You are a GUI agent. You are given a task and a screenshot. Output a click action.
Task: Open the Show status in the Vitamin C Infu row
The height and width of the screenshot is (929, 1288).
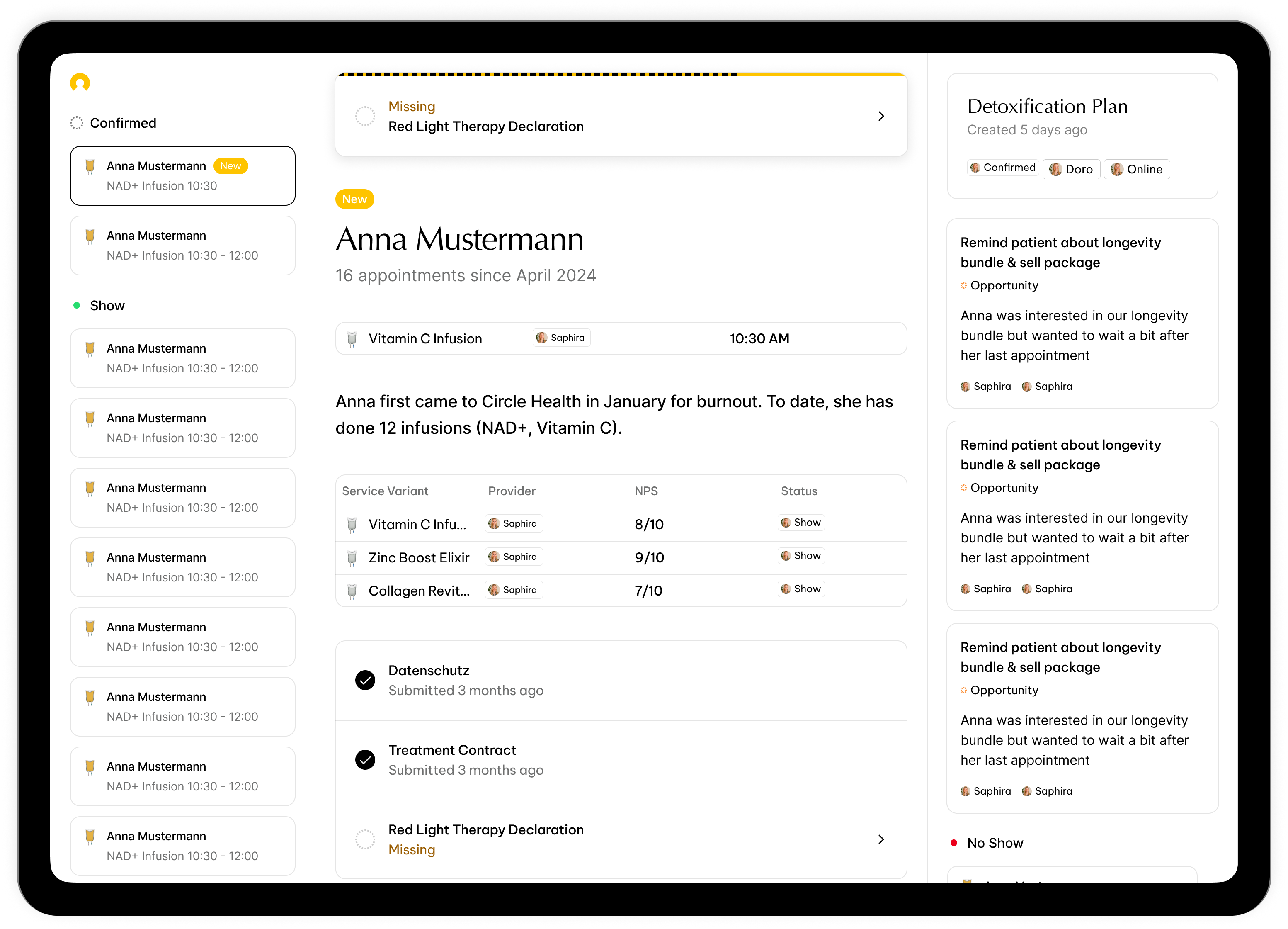801,523
